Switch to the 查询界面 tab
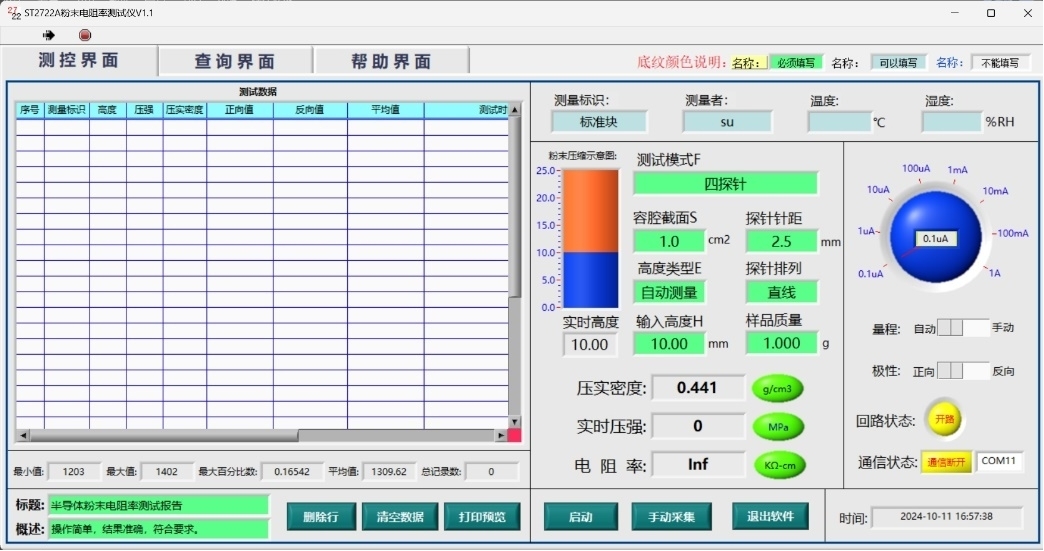Screen dimensions: 1044x551 235,62
